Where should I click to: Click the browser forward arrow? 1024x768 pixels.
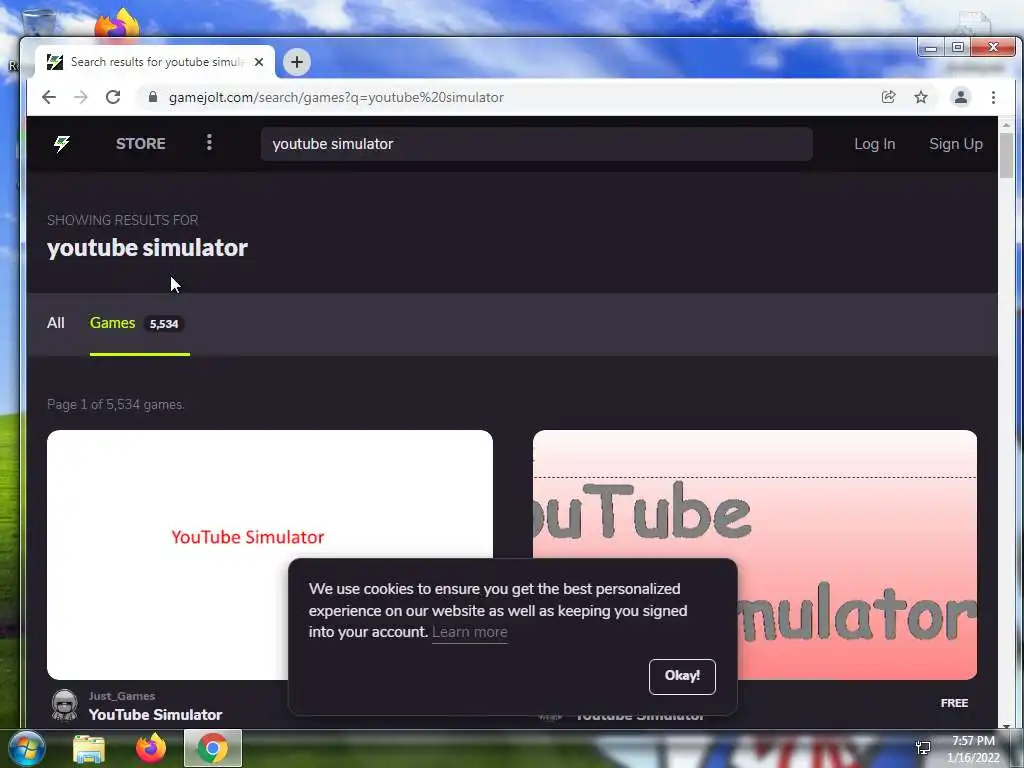point(81,97)
